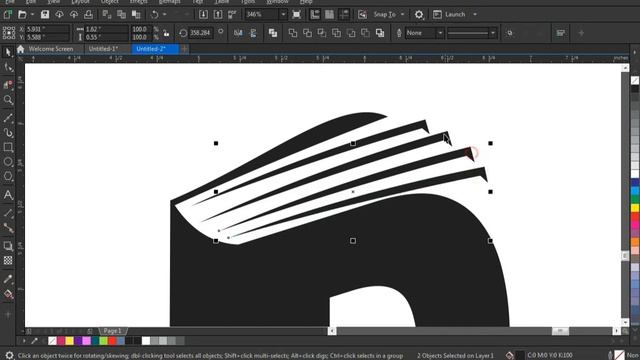The height and width of the screenshot is (360, 640).
Task: Click the Create Boundary button
Action: pyautogui.click(x=380, y=33)
